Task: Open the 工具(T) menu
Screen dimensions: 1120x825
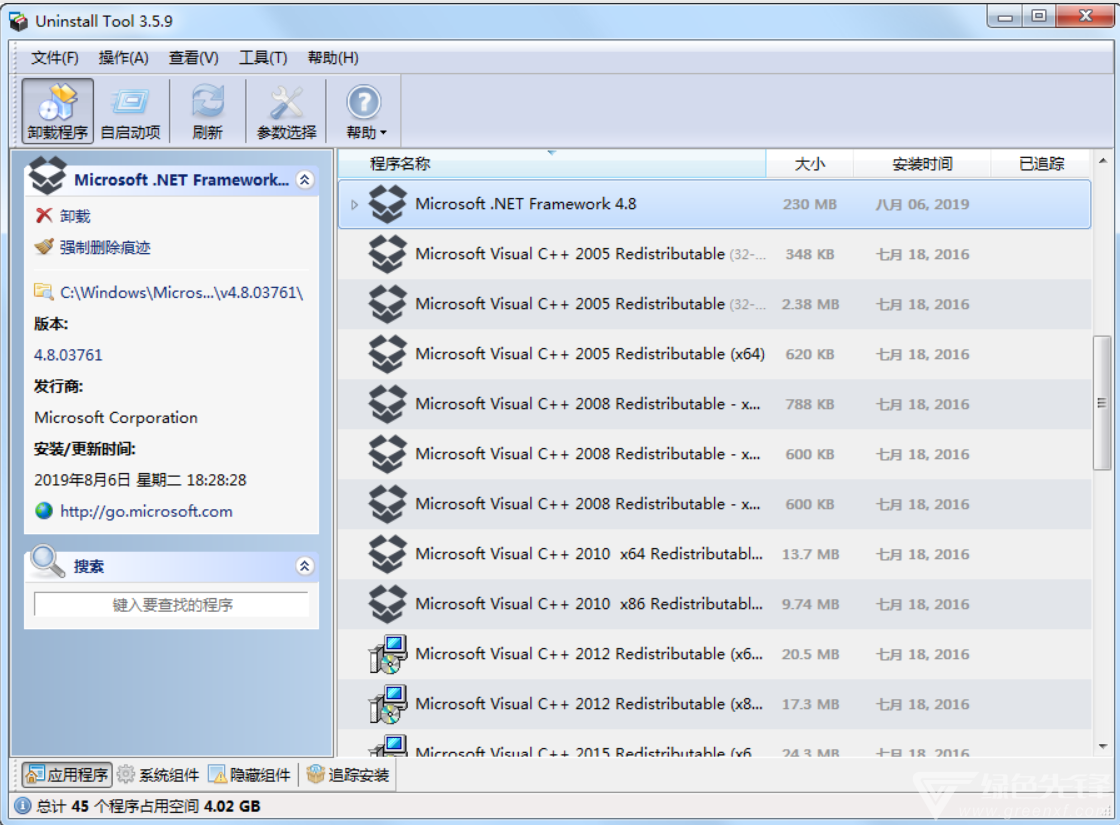Action: (263, 58)
